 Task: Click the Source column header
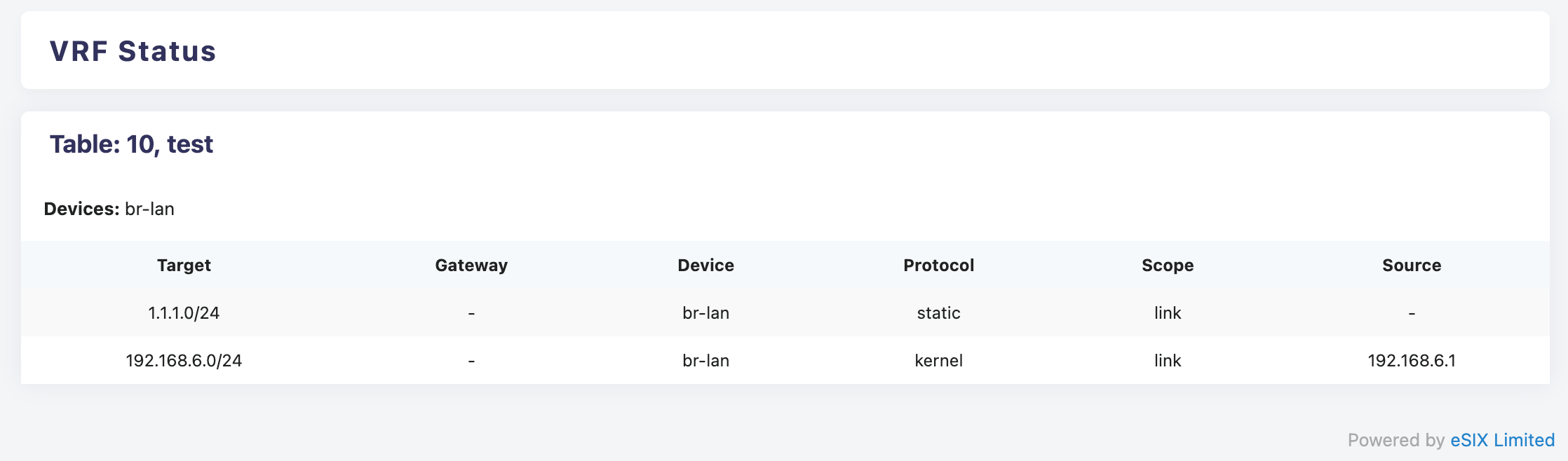point(1412,266)
